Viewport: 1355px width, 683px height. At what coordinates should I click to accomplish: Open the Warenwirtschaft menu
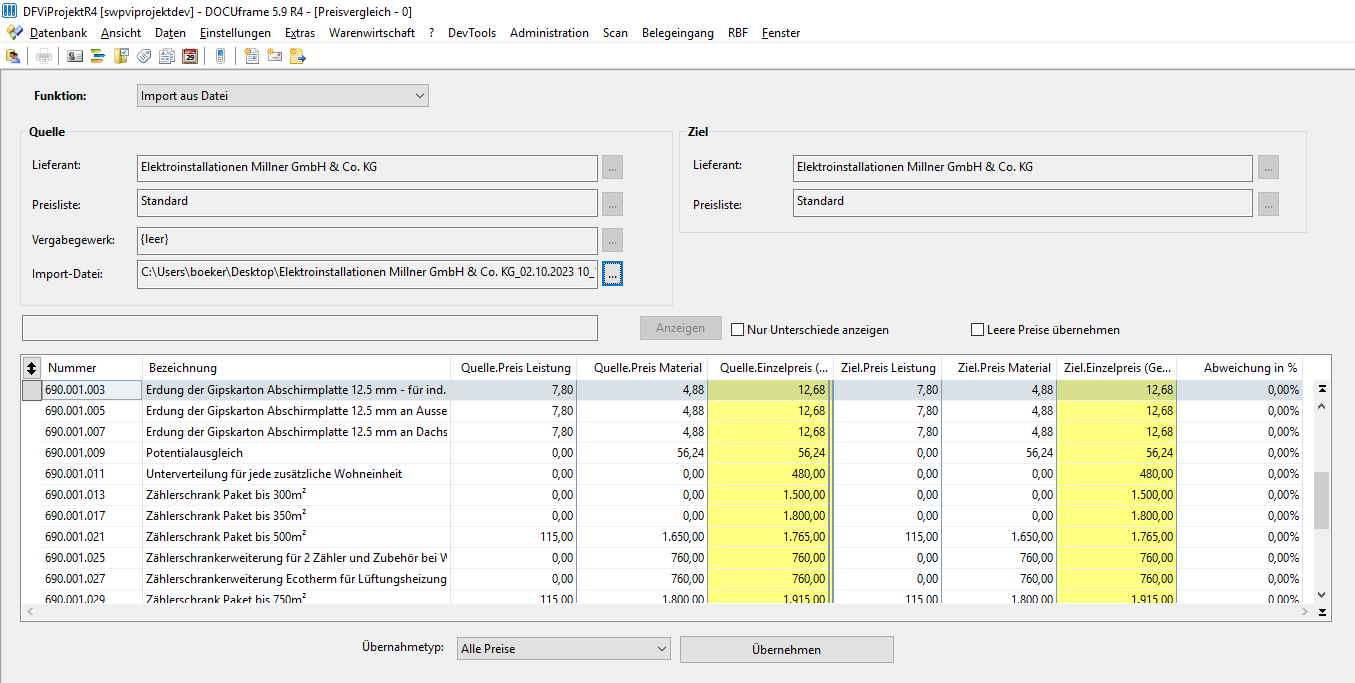(x=372, y=33)
